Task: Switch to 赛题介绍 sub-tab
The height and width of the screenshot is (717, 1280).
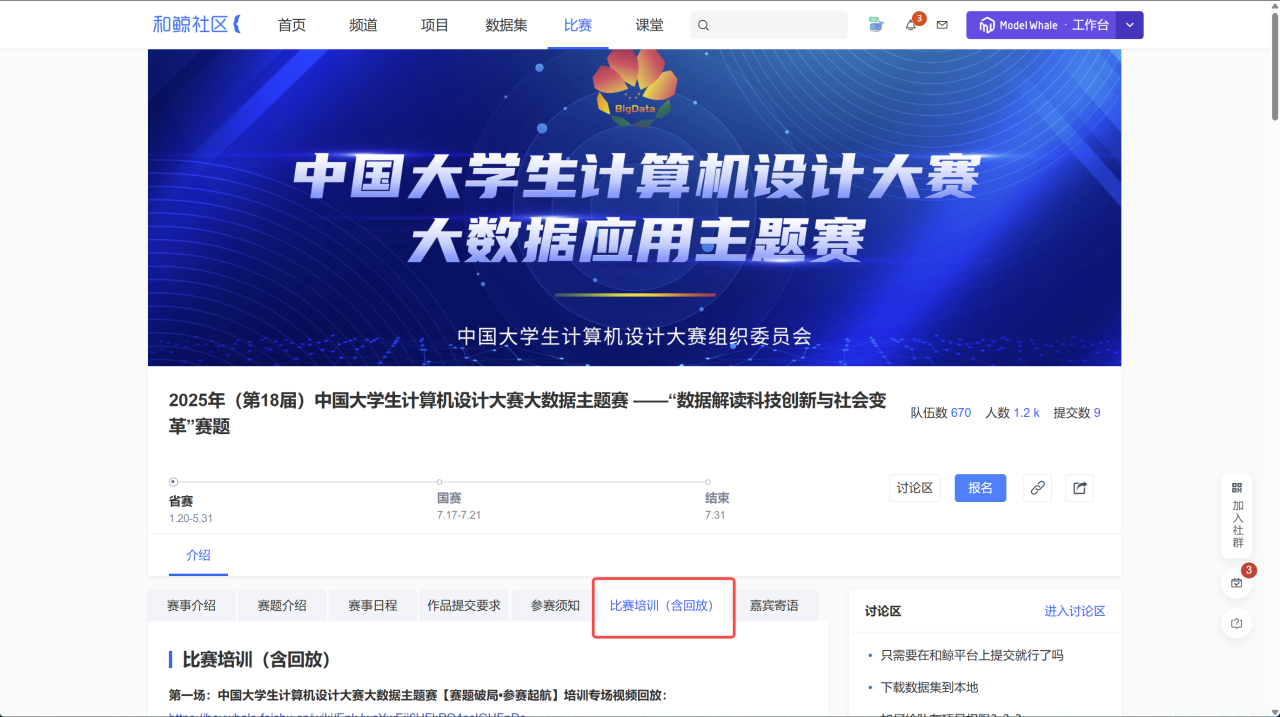Action: (282, 605)
